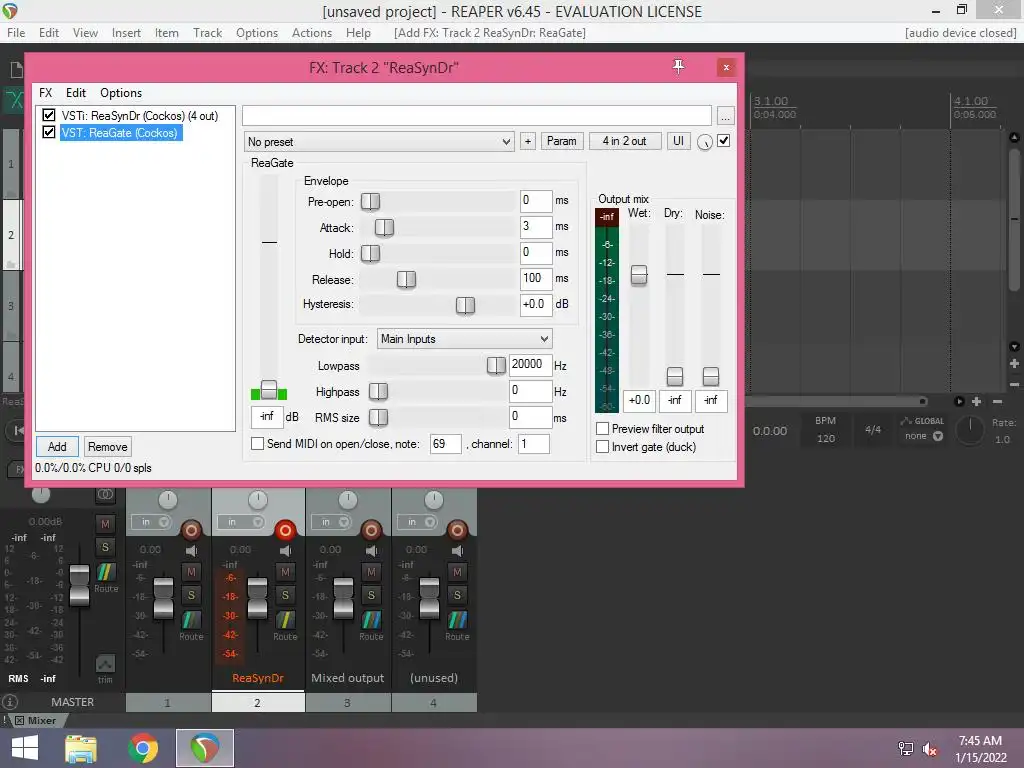Click the Attack value field
The width and height of the screenshot is (1024, 768).
pyautogui.click(x=536, y=227)
